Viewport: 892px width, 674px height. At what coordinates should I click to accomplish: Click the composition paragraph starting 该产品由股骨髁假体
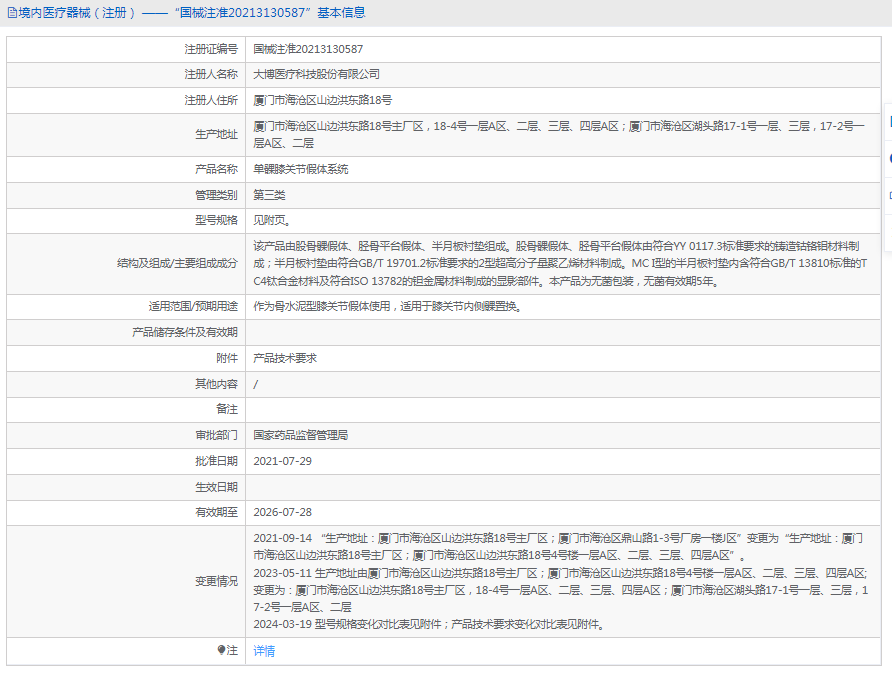tap(560, 264)
